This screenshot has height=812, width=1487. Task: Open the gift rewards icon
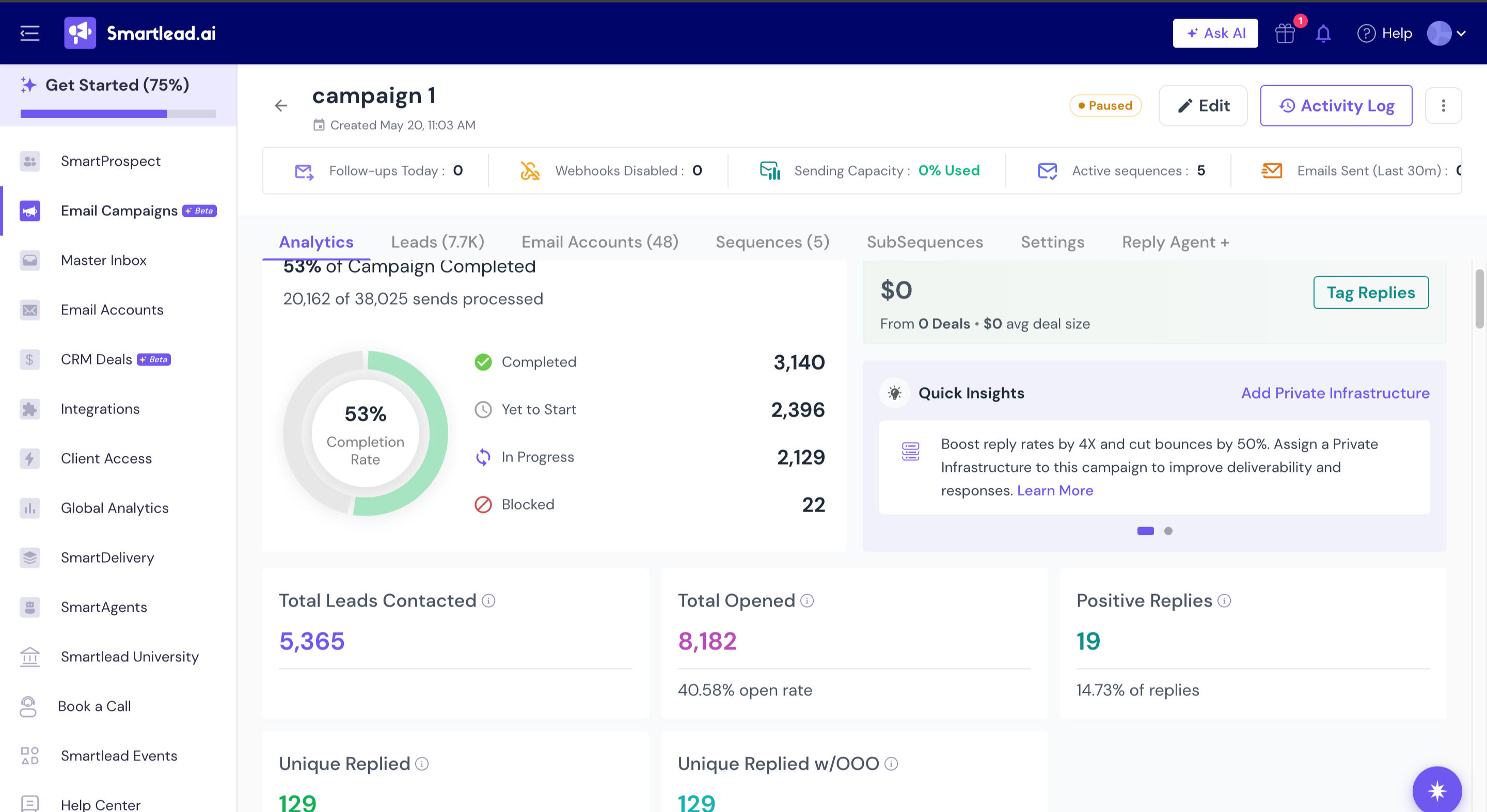[x=1285, y=34]
